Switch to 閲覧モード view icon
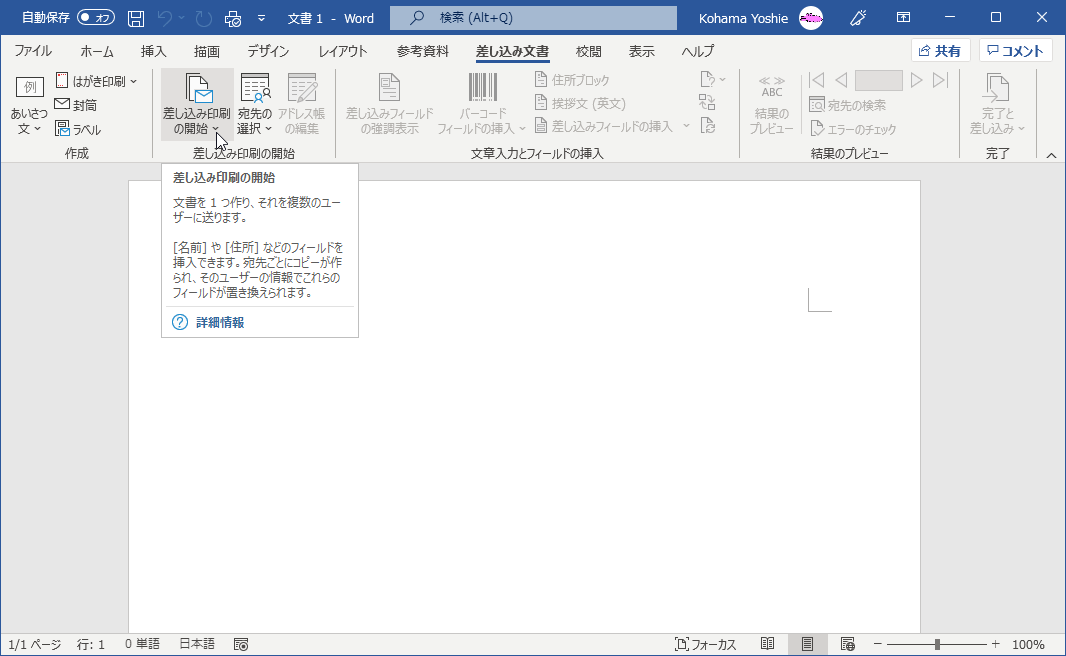This screenshot has width=1066, height=656. click(x=768, y=643)
